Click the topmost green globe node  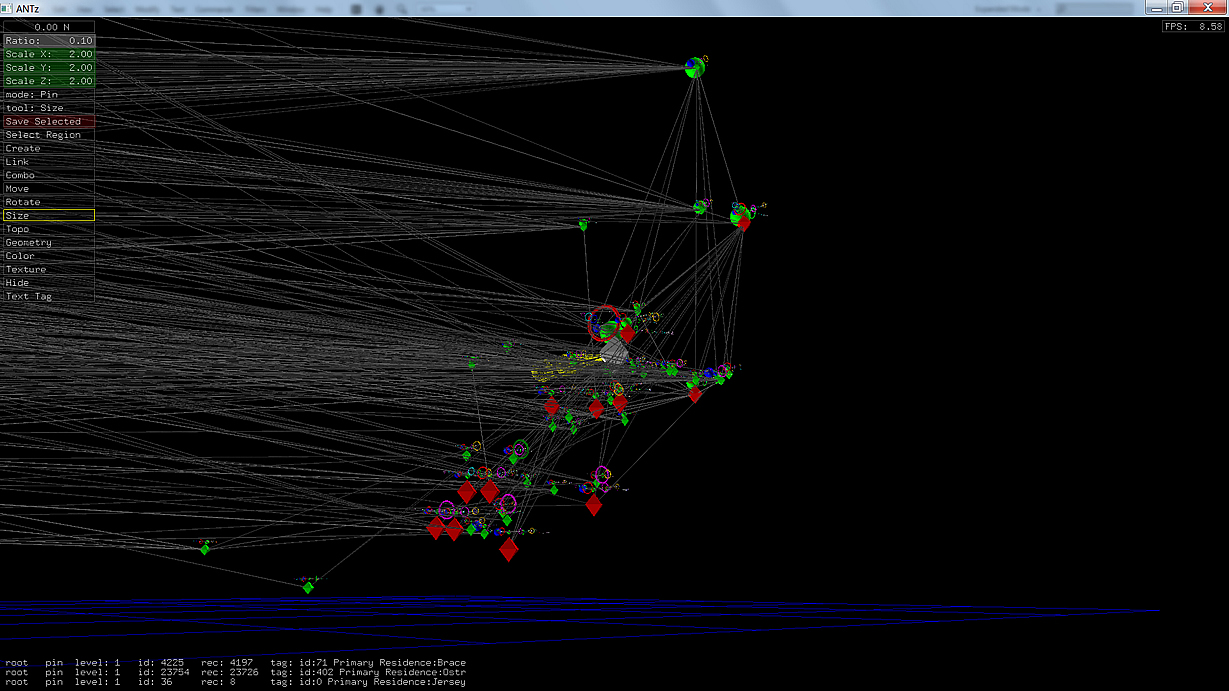695,68
